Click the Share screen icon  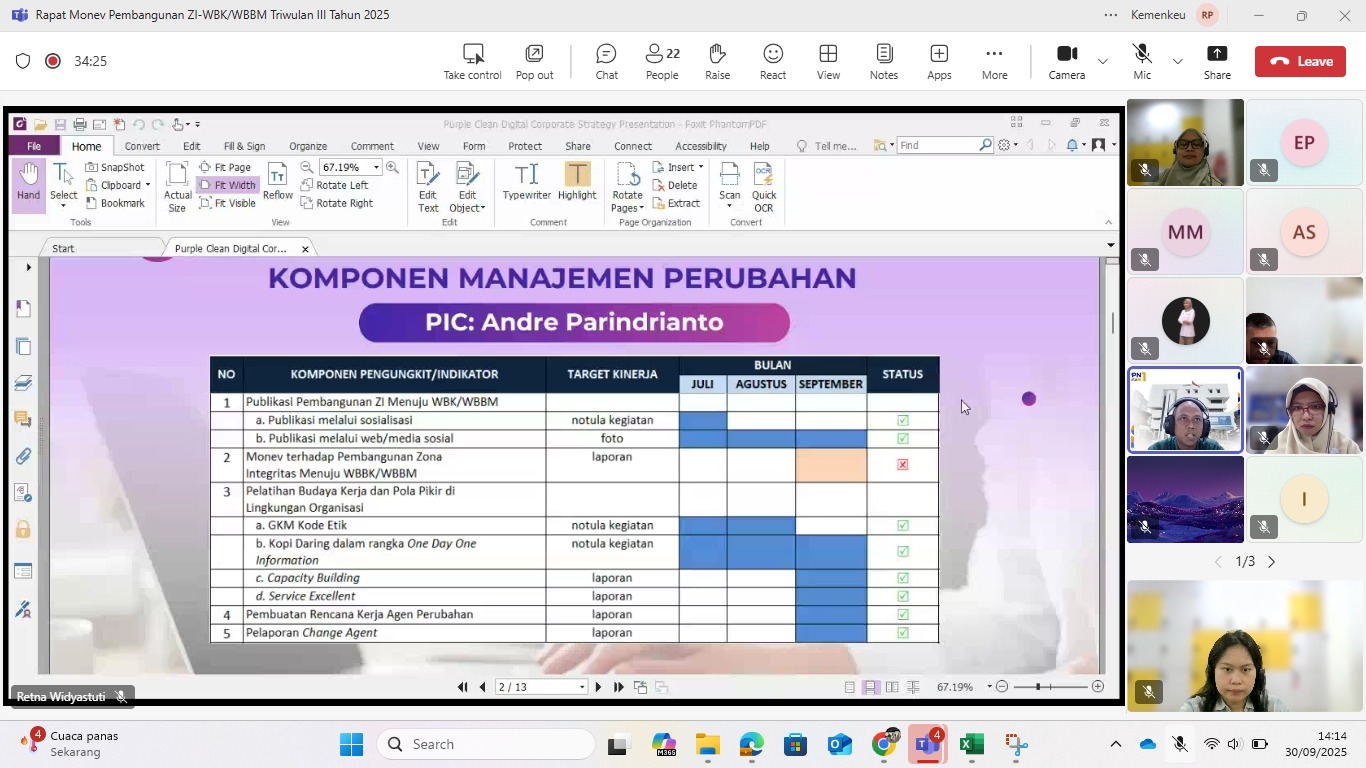pos(1217,61)
